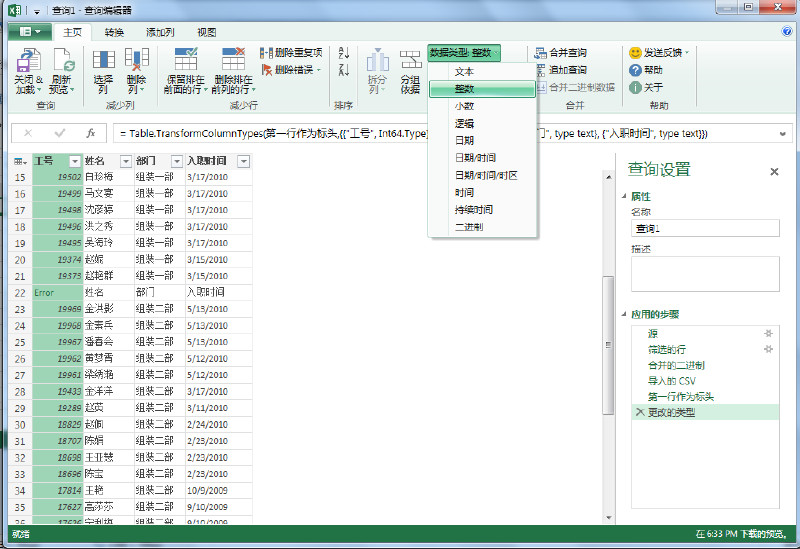The height and width of the screenshot is (549, 800).
Task: Click the Choose Columns (选择列) icon
Action: (104, 60)
